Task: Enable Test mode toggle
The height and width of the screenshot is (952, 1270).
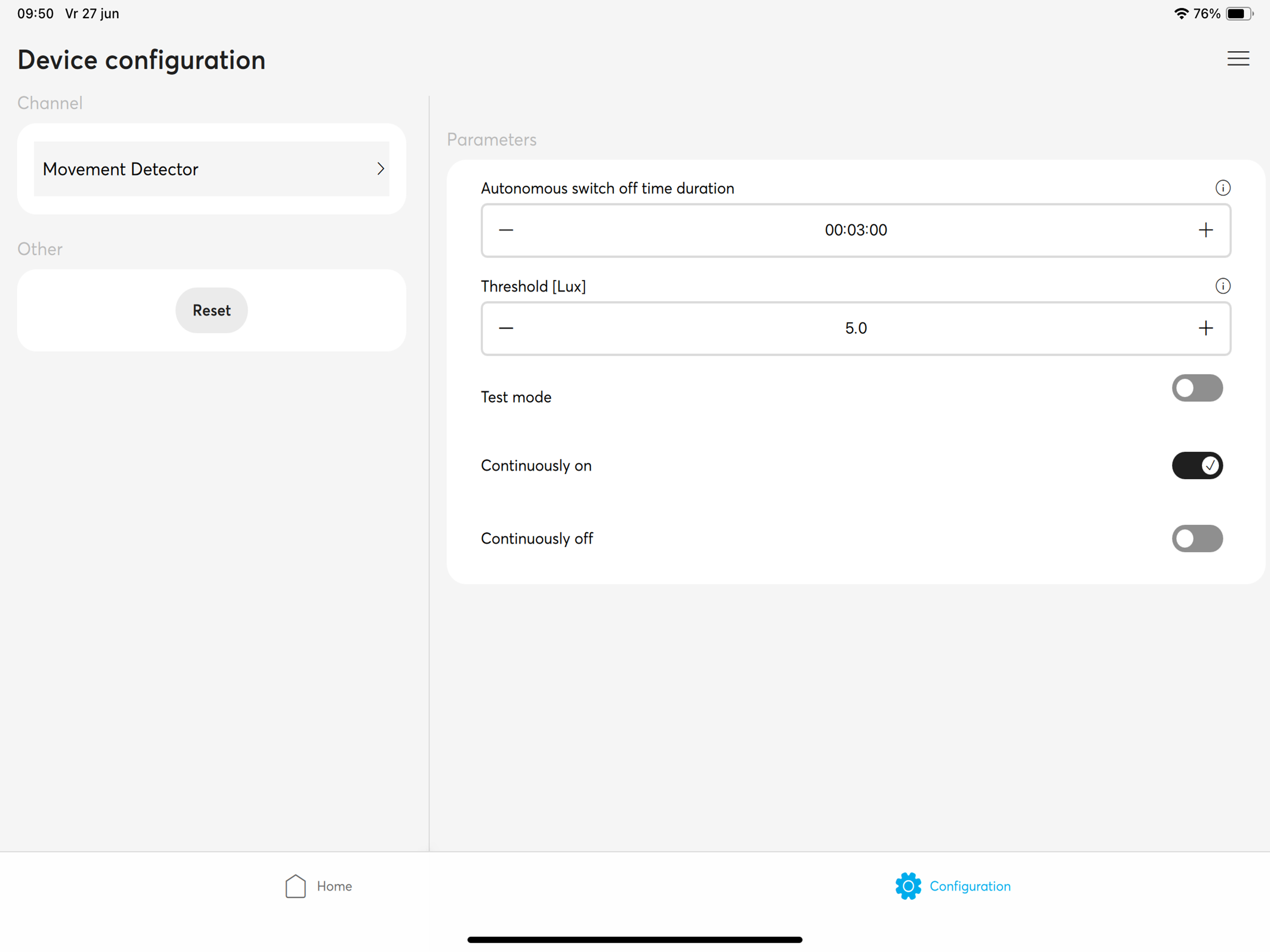Action: click(x=1197, y=388)
